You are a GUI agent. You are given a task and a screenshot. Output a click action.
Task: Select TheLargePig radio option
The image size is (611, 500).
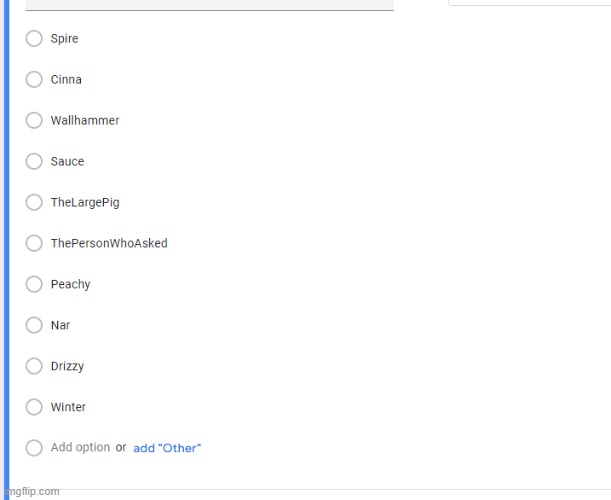[34, 203]
